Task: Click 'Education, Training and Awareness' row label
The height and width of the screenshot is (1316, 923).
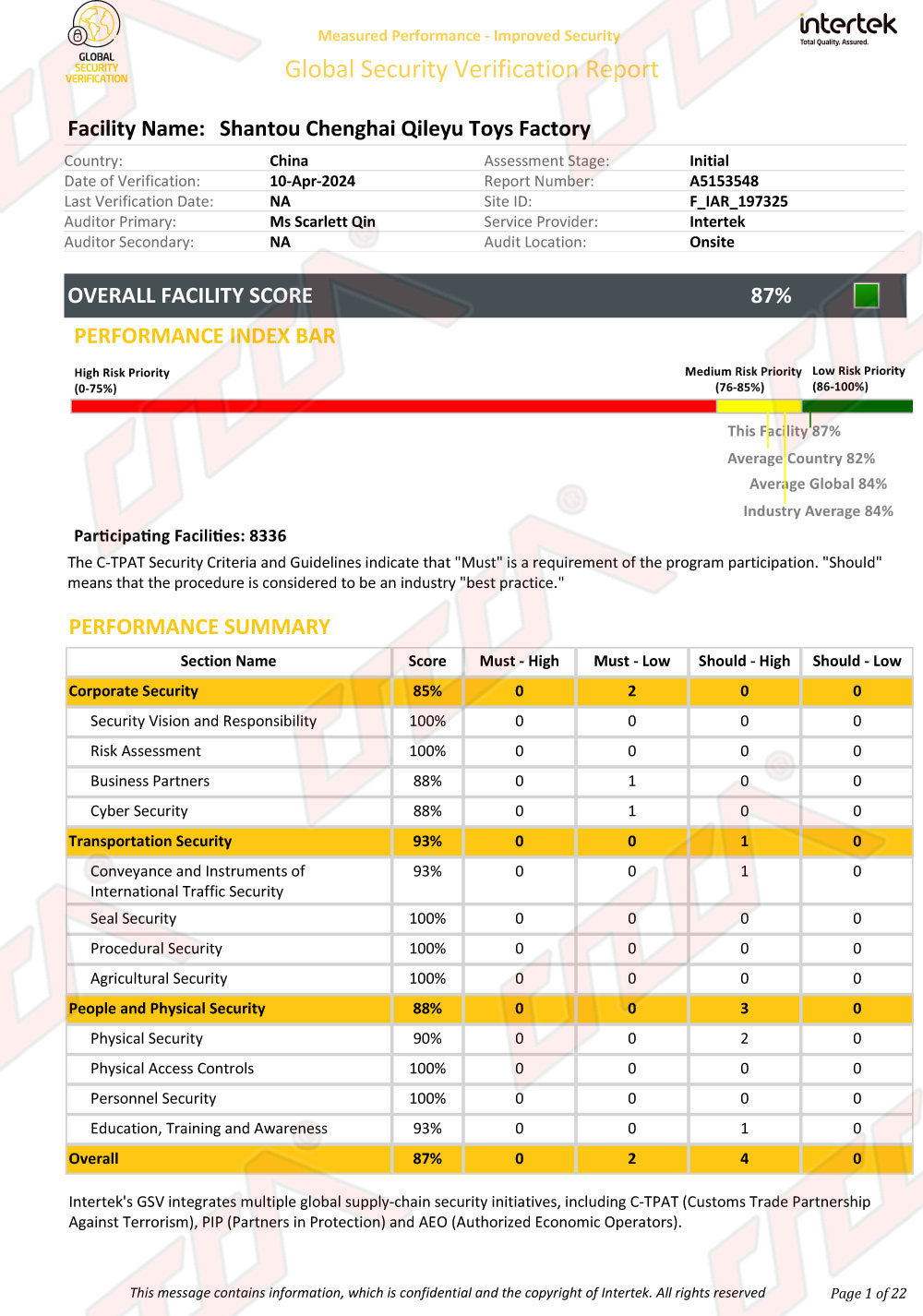Action: click(x=209, y=1129)
